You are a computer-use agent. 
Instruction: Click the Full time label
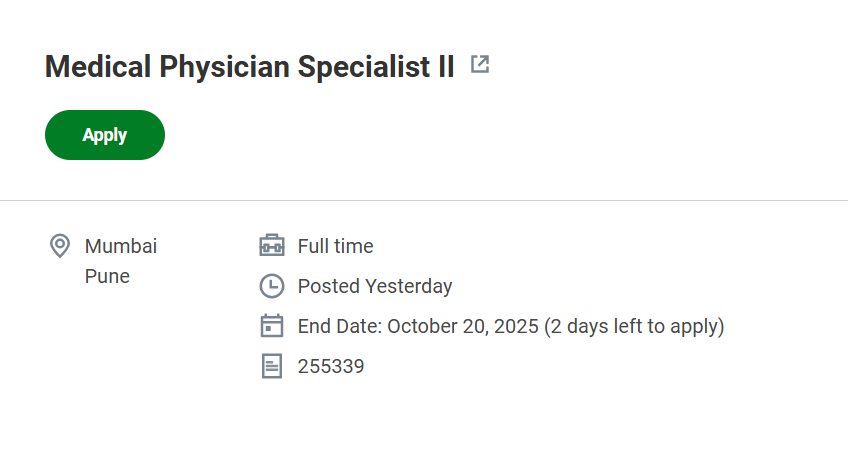click(335, 246)
